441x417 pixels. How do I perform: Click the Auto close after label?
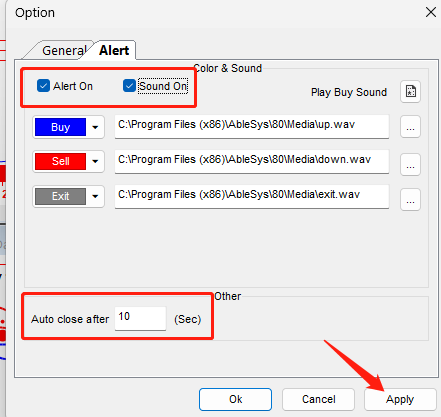coord(70,319)
